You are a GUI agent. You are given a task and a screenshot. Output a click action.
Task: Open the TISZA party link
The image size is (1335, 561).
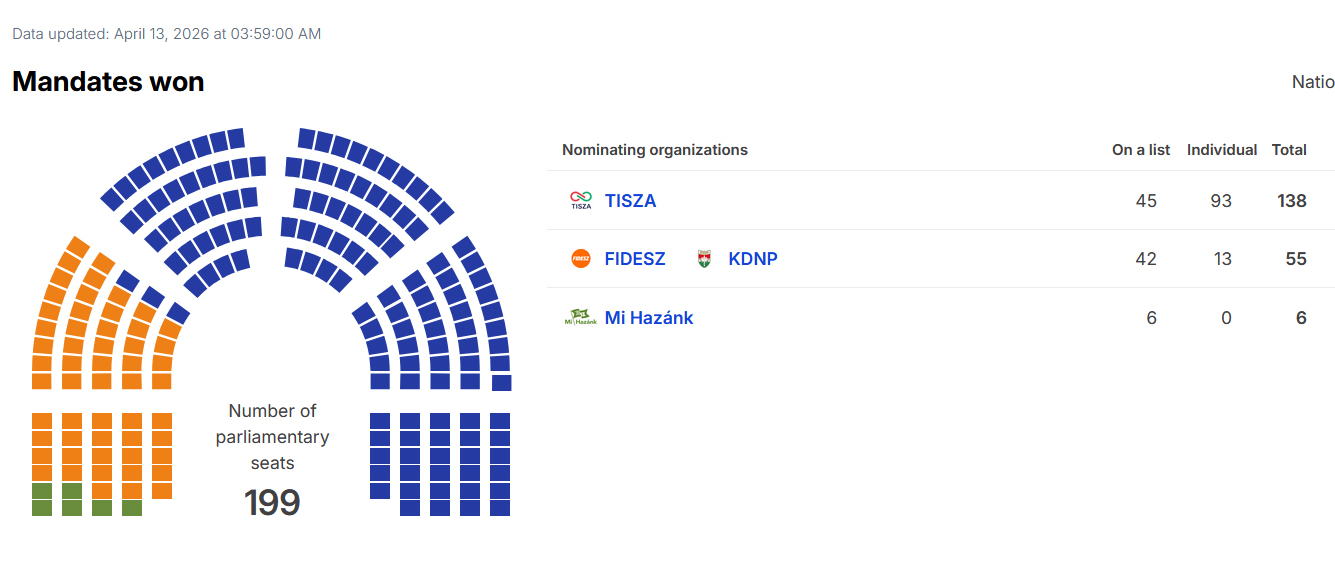click(x=631, y=201)
